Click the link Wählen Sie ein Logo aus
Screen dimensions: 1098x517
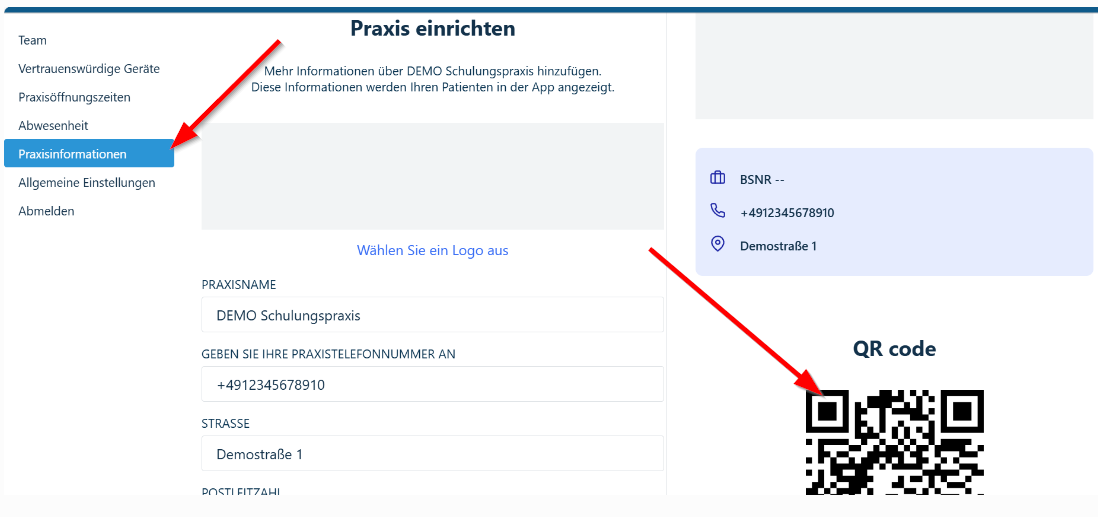433,250
